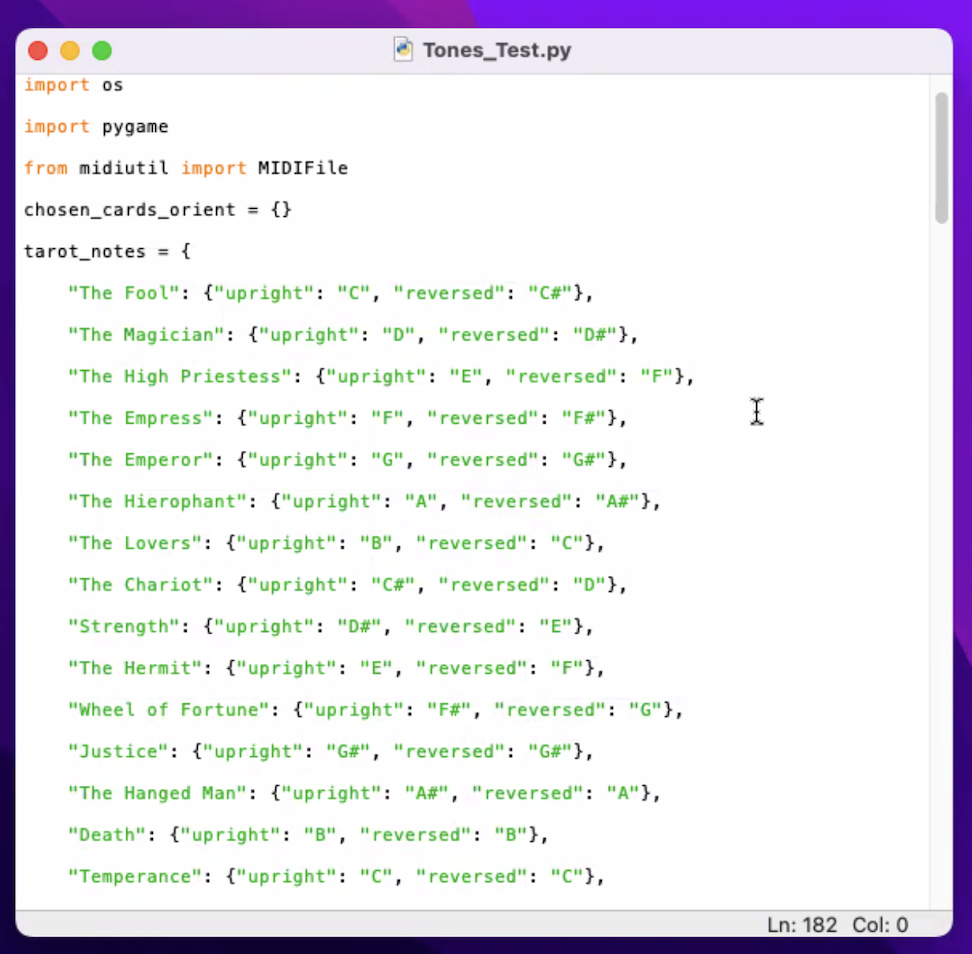Click the "The Magician" dictionary key

(146, 335)
